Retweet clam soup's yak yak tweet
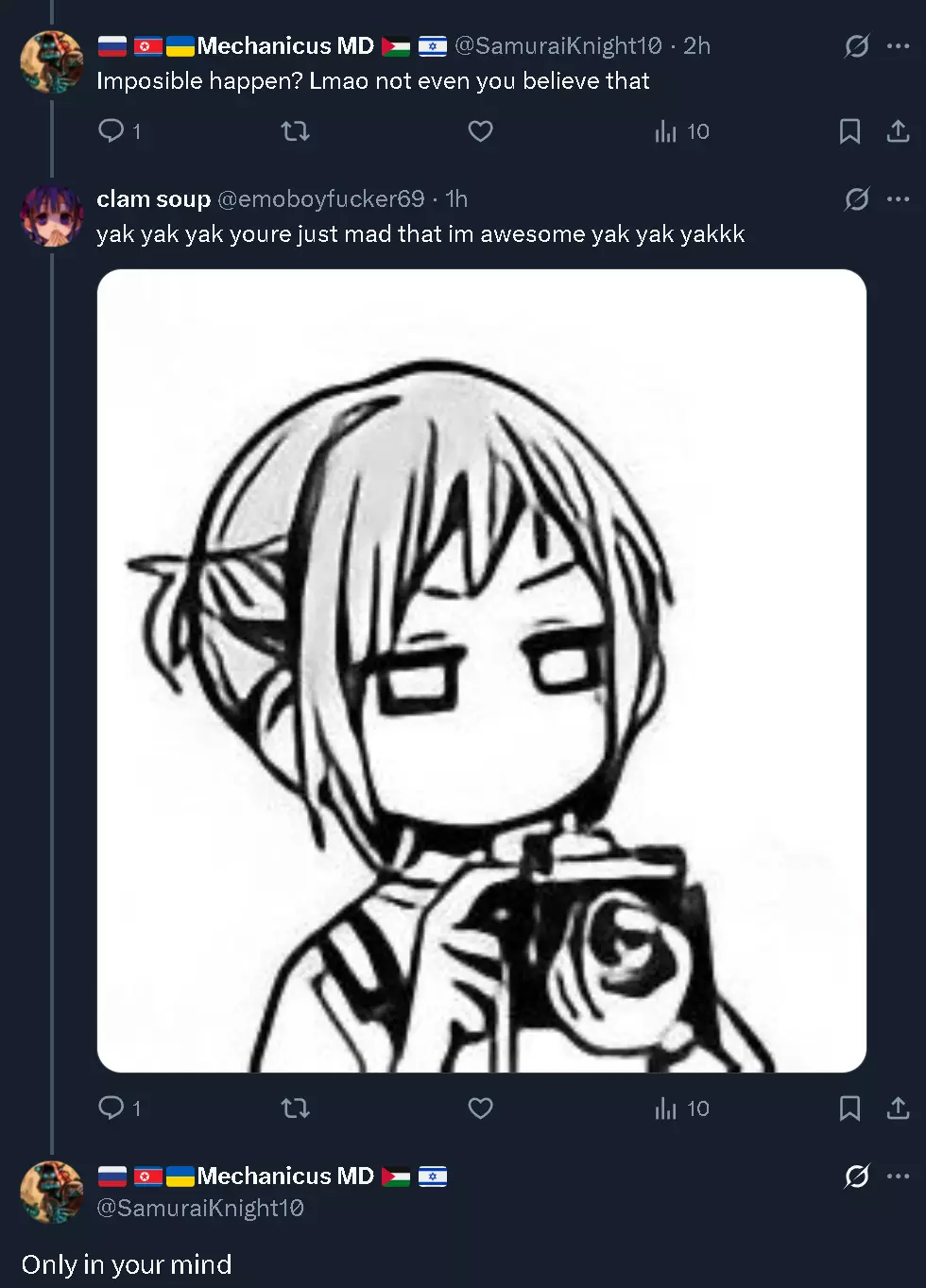 point(296,1108)
